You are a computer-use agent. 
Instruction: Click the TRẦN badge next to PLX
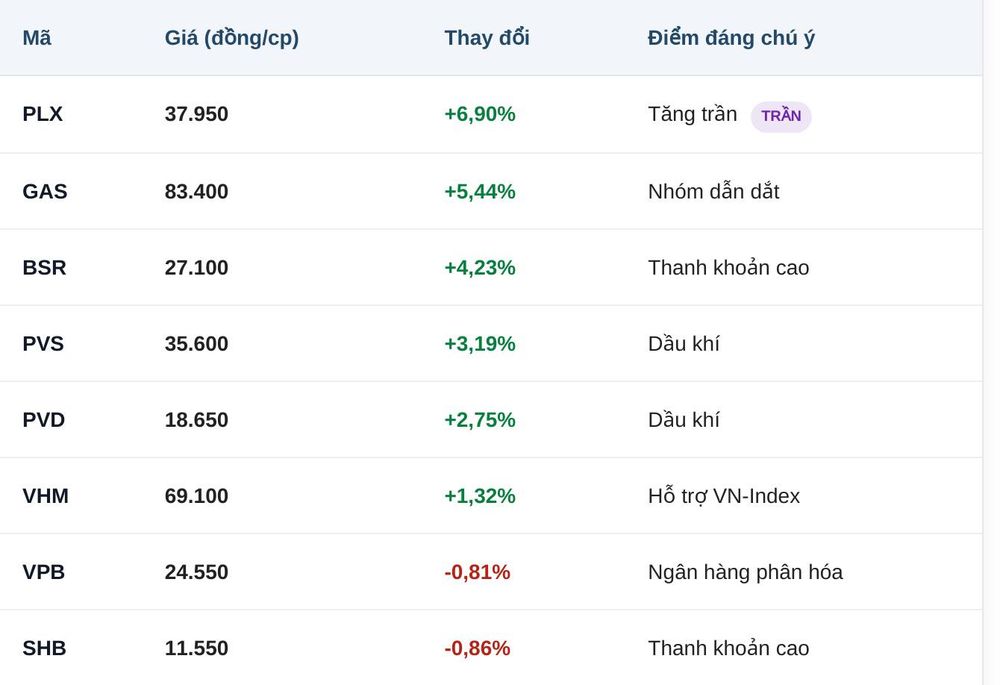point(781,116)
